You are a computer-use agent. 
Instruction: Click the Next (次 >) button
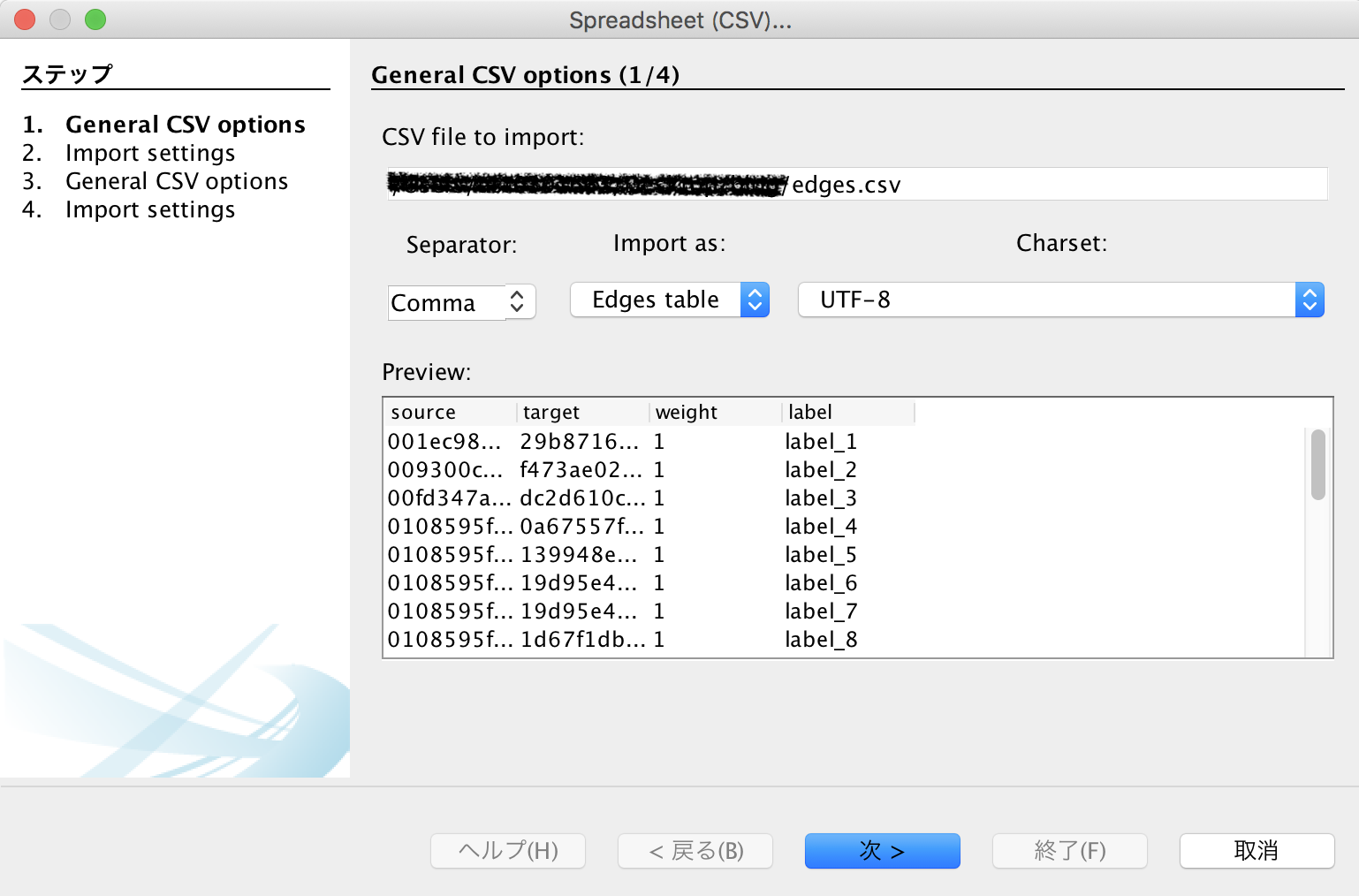point(881,851)
